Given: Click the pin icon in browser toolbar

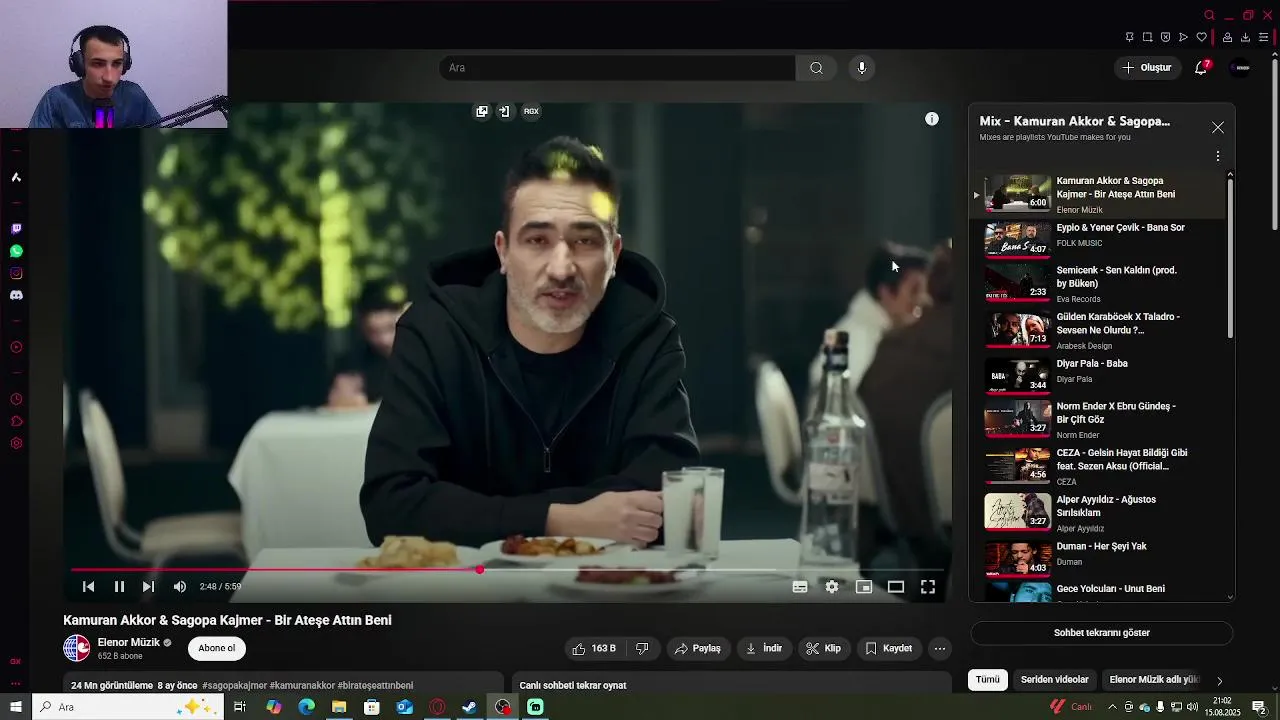Looking at the screenshot, I should tap(1129, 37).
